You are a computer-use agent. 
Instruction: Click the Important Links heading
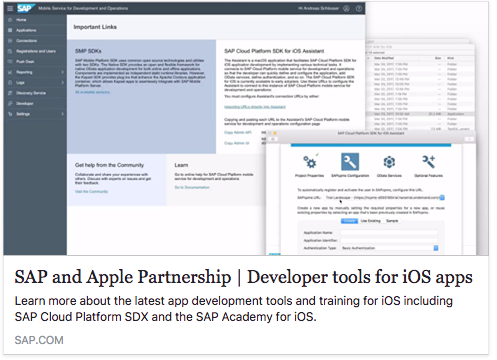tap(95, 27)
